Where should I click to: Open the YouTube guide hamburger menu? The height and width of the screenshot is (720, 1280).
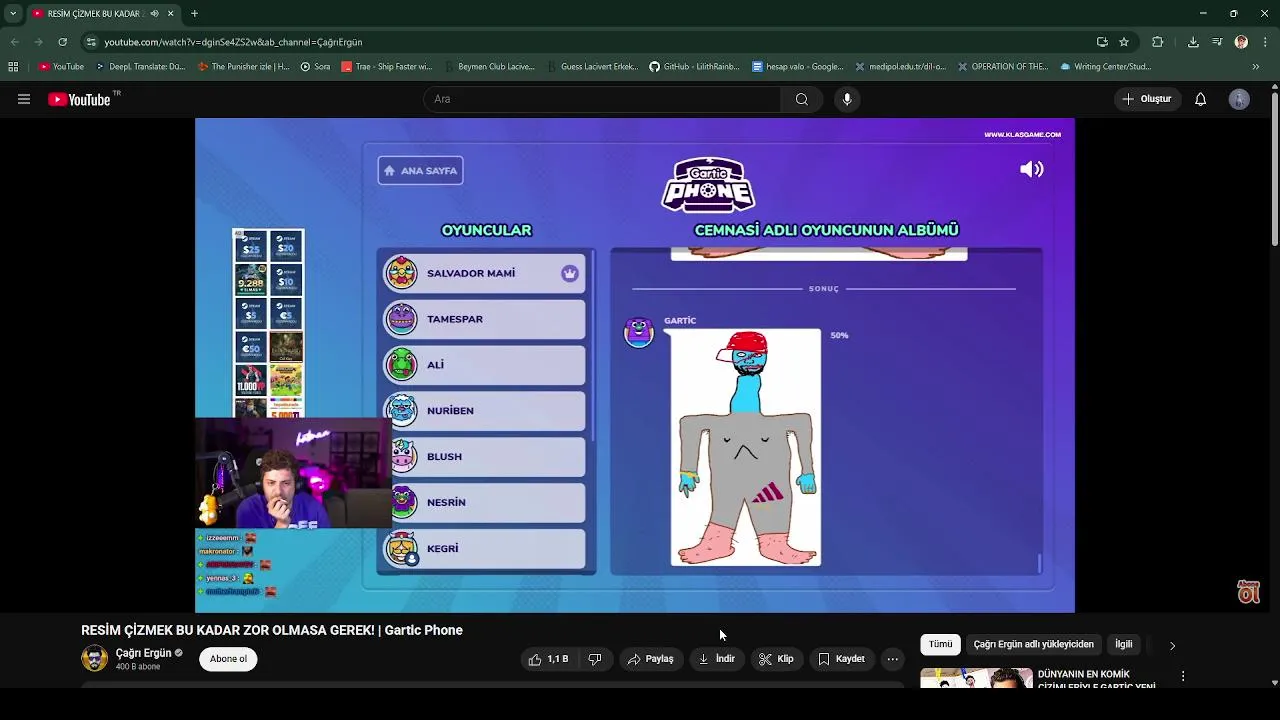point(24,99)
